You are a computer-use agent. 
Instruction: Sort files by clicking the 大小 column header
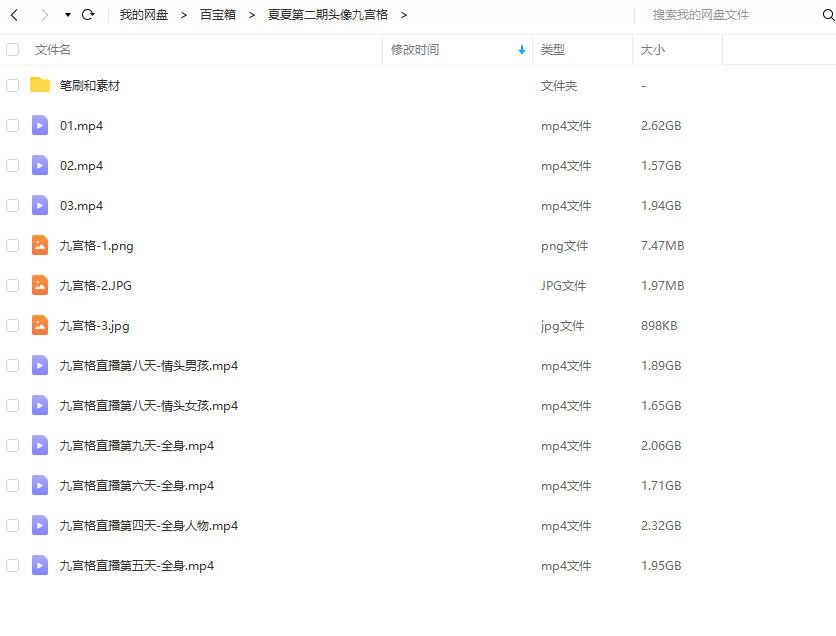click(x=651, y=48)
